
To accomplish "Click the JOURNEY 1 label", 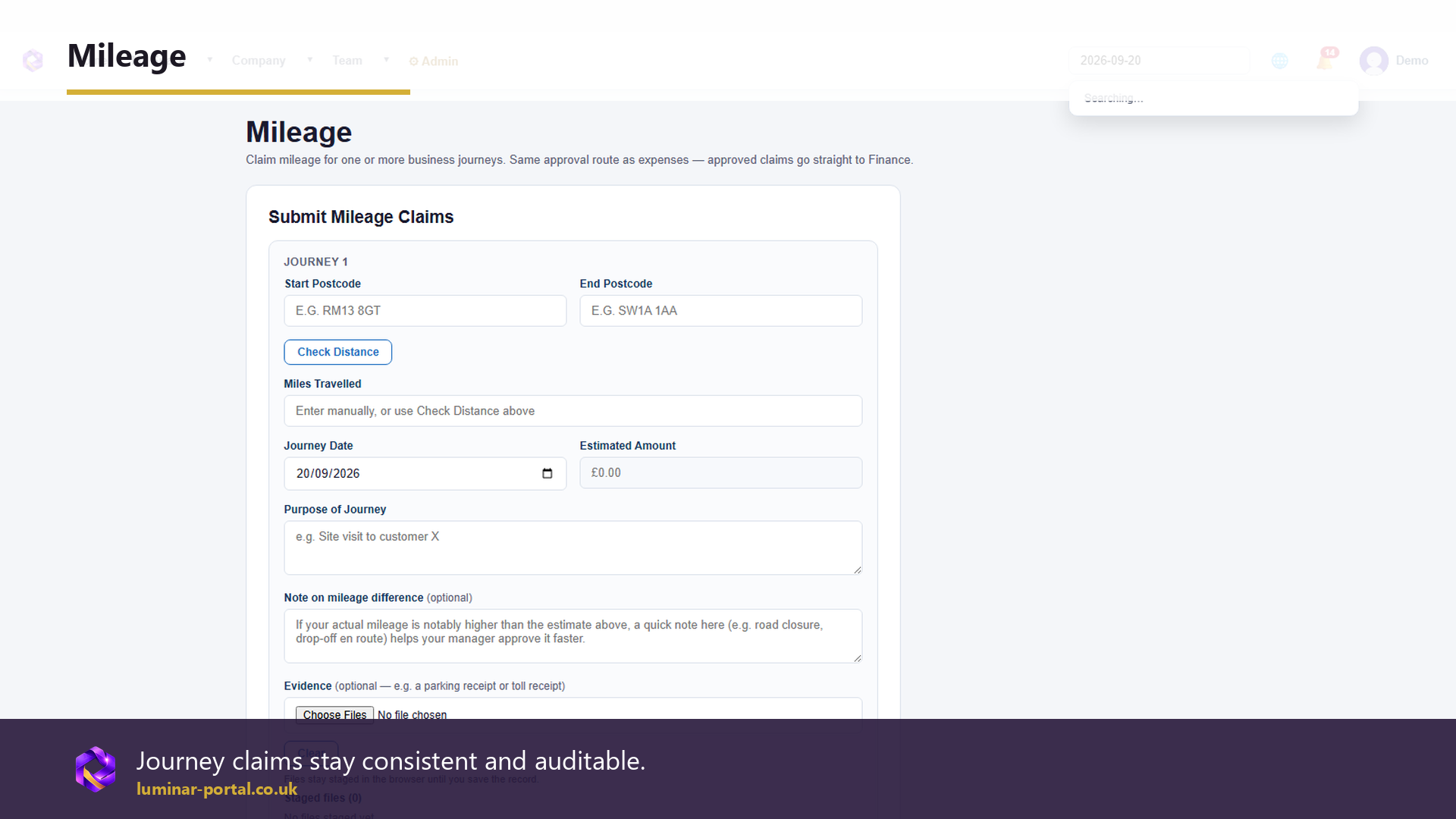I will pyautogui.click(x=315, y=262).
